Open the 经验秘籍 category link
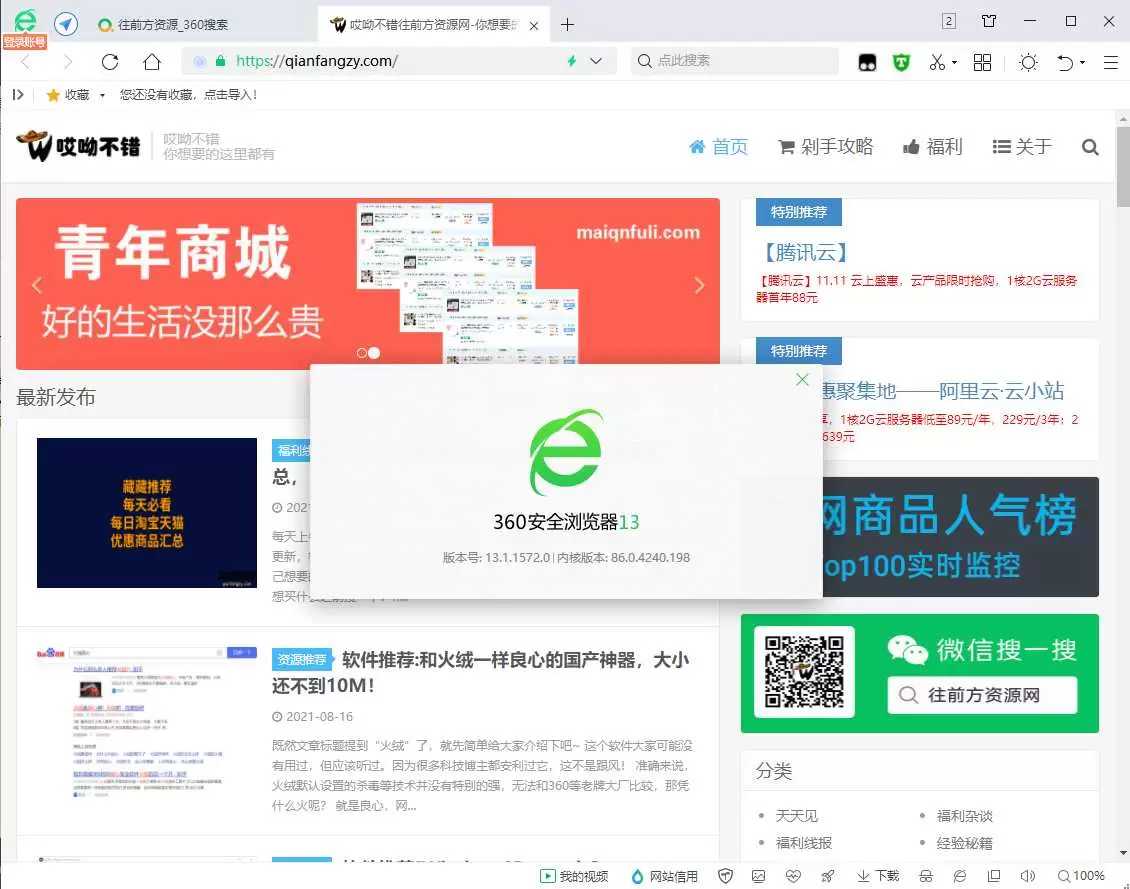This screenshot has width=1130, height=889. pyautogui.click(x=964, y=843)
